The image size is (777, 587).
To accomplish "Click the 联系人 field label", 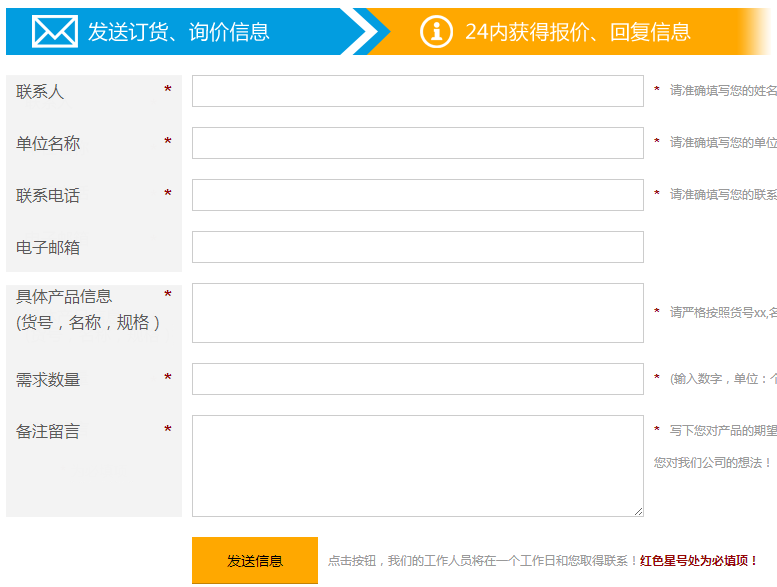I will click(40, 92).
